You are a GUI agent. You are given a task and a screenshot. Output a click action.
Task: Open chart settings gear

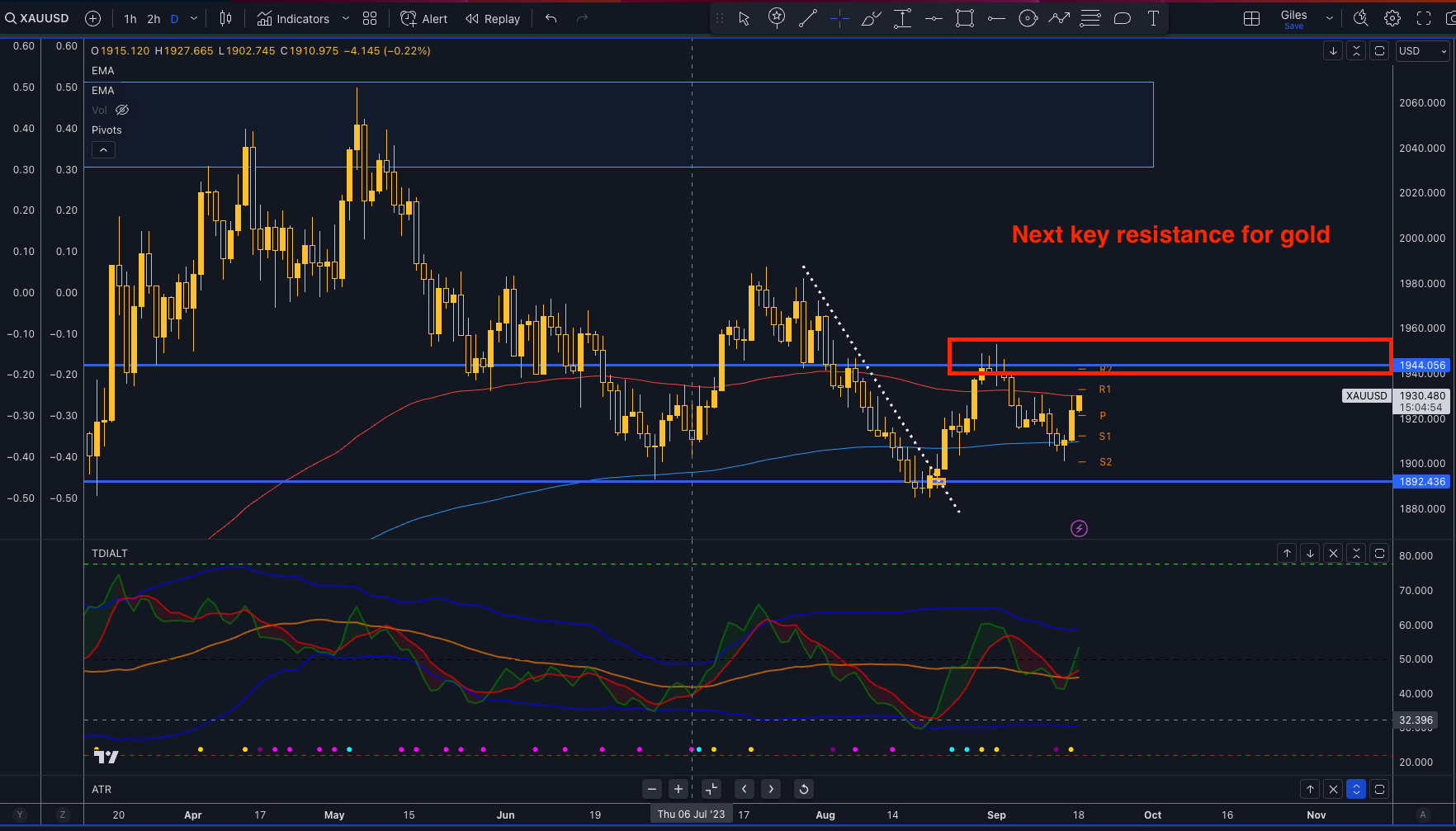pos(1392,18)
